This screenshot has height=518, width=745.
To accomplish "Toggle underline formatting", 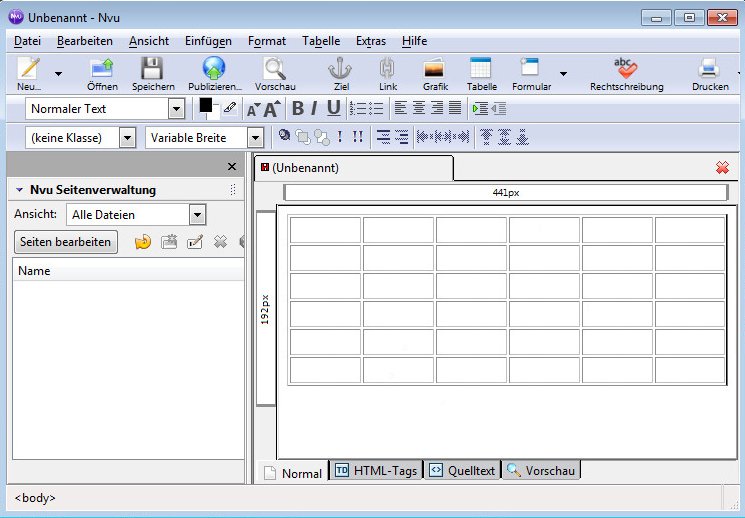I will coord(334,108).
